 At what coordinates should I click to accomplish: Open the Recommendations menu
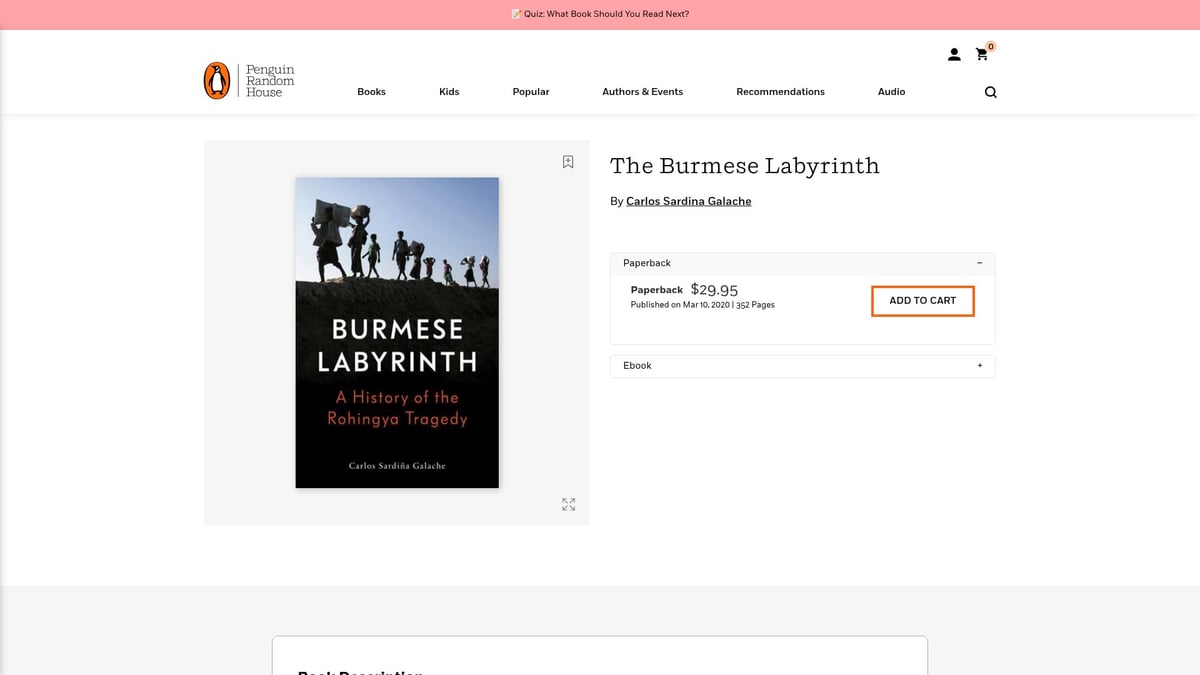(x=780, y=92)
